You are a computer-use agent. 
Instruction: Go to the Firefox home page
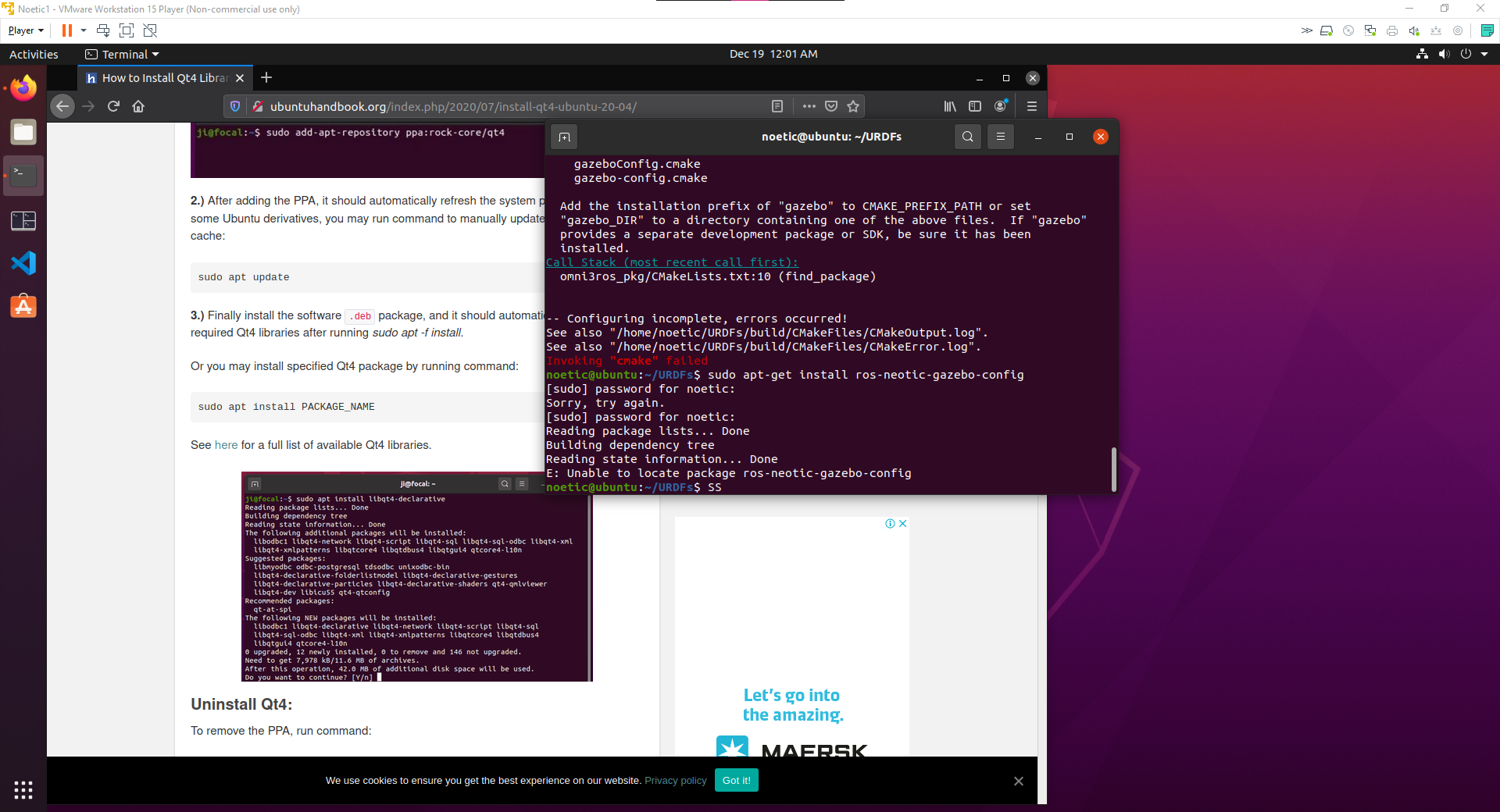pos(138,106)
